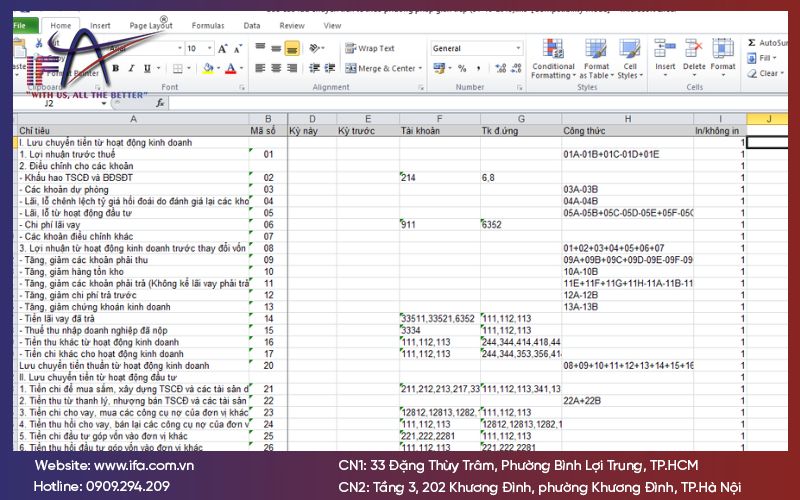Increase indent icon
This screenshot has width=800, height=500.
(330, 68)
